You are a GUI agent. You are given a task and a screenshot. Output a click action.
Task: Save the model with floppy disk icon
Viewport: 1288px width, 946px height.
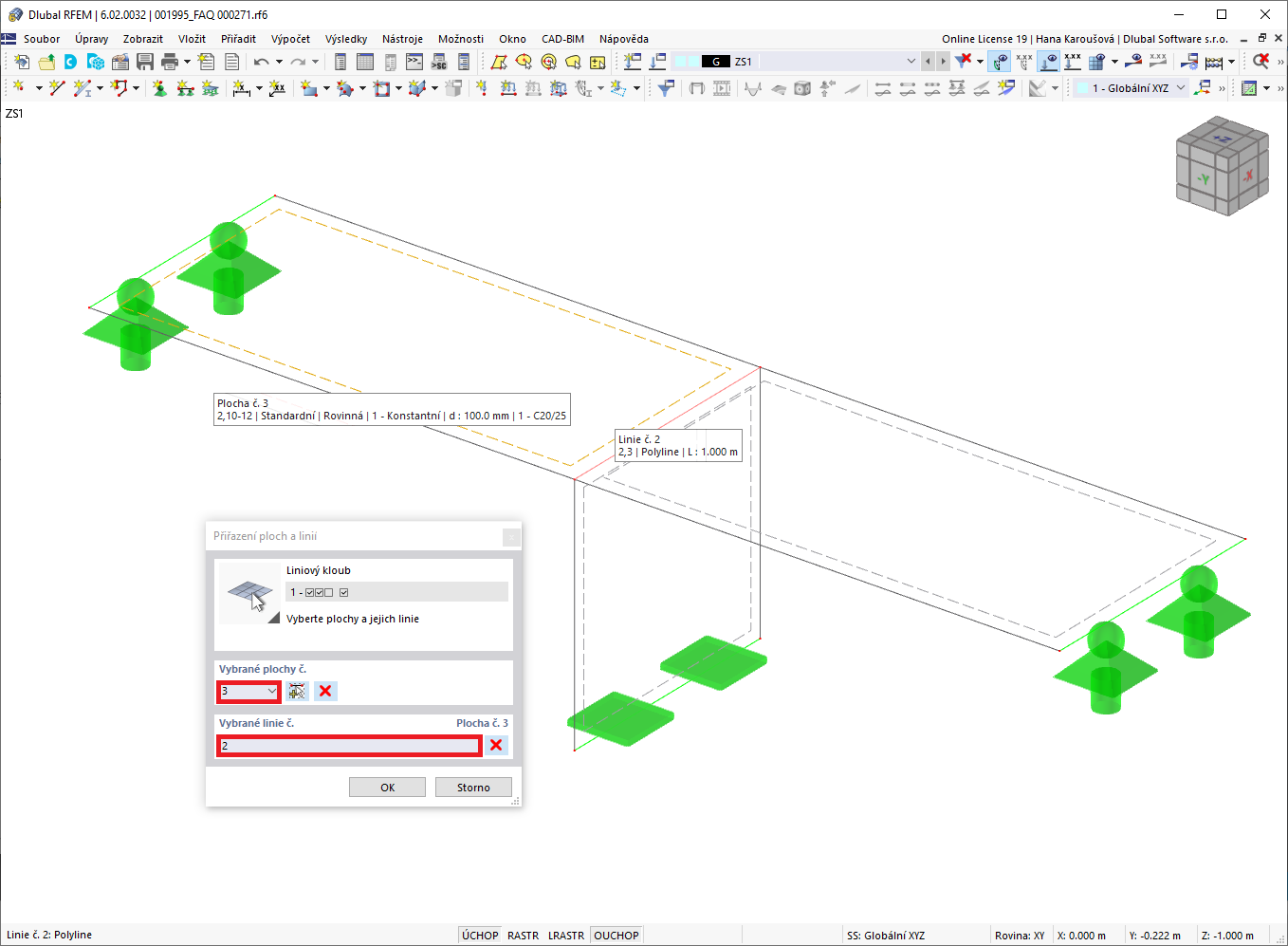pos(145,62)
